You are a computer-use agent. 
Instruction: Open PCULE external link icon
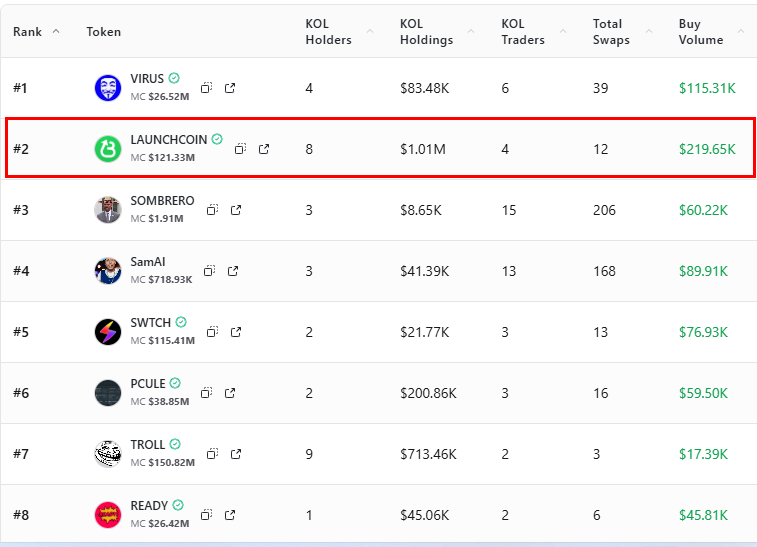coord(230,392)
